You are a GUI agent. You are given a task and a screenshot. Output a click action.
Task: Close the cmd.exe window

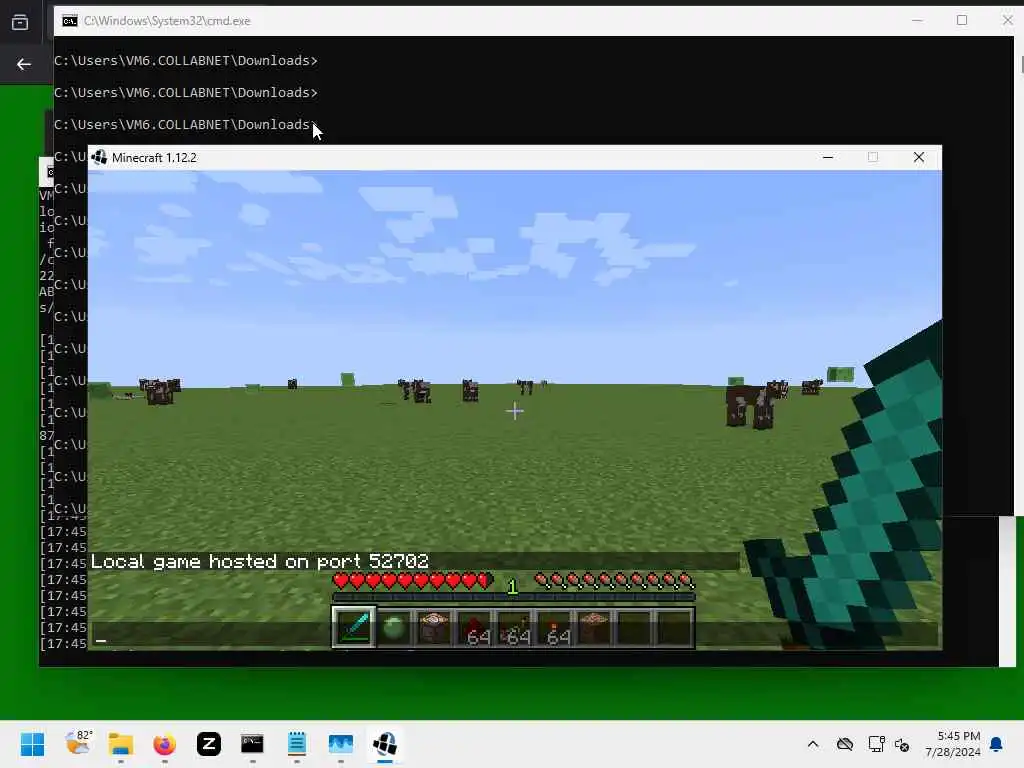click(x=1007, y=20)
